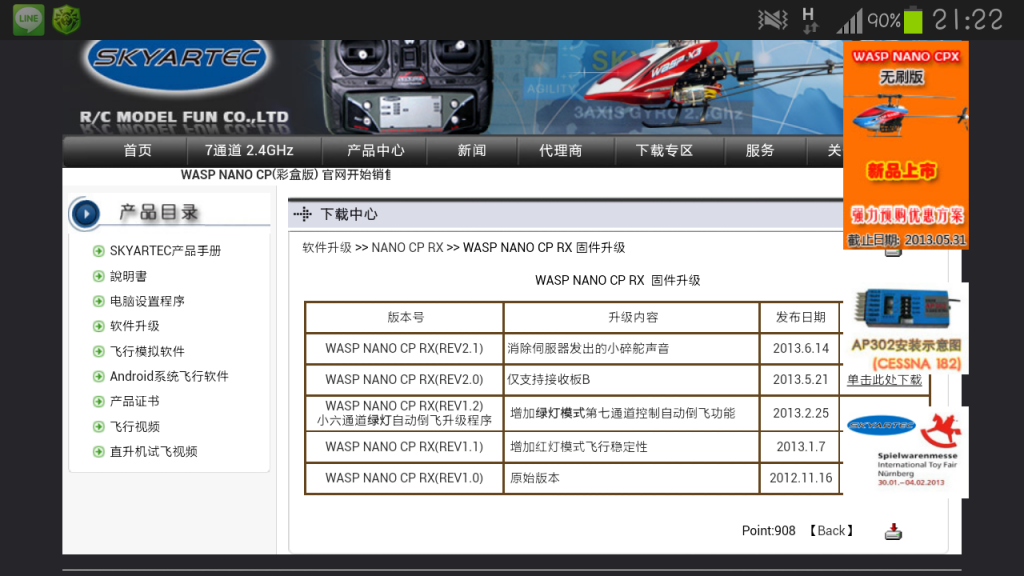Screen dimensions: 1024x576
Task: Open 产品证书 sidebar link
Action: pos(135,401)
